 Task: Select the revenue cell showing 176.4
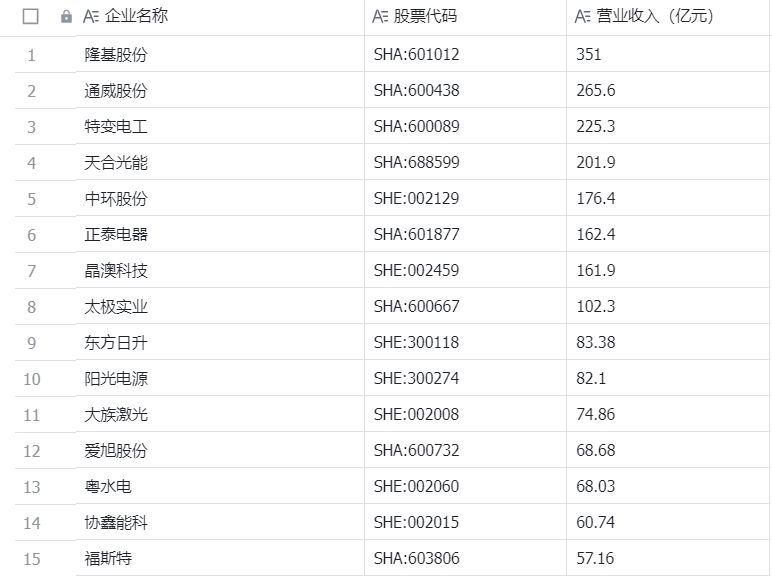[x=596, y=199]
